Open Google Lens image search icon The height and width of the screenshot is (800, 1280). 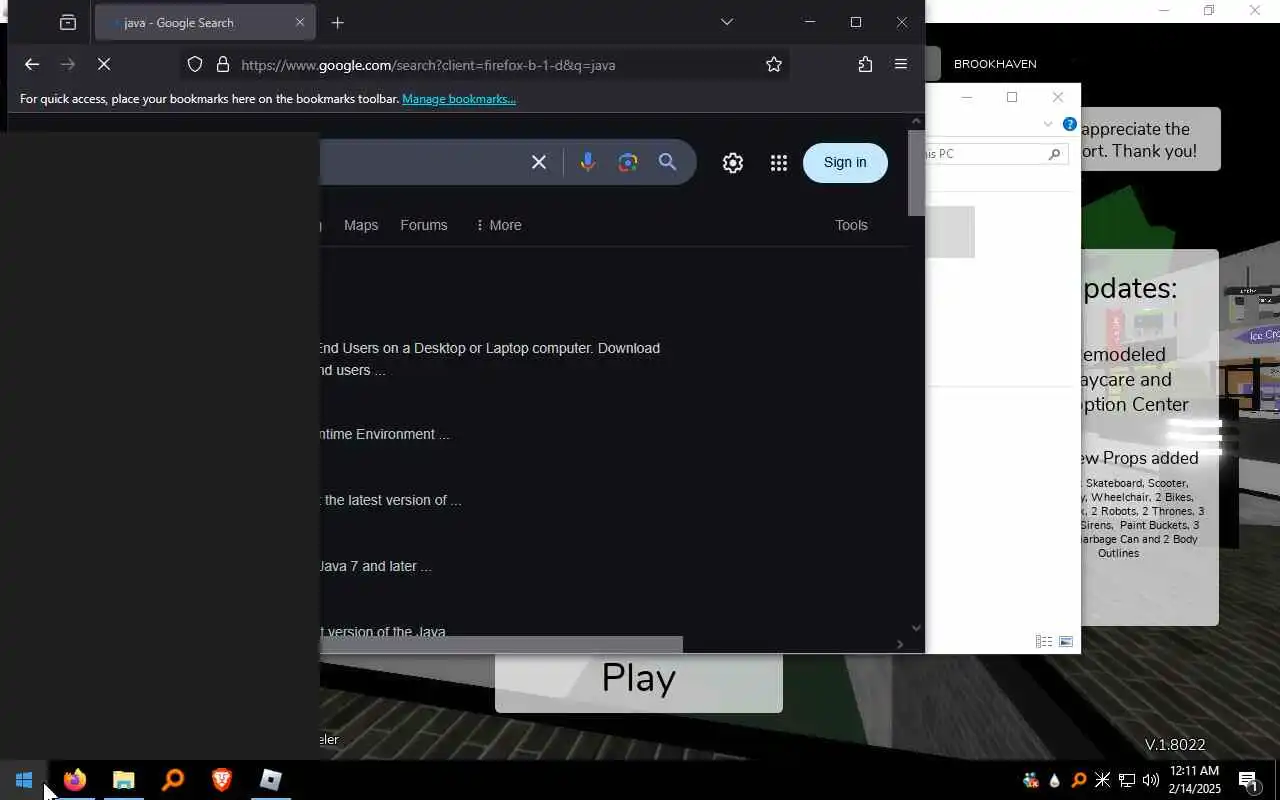628,162
